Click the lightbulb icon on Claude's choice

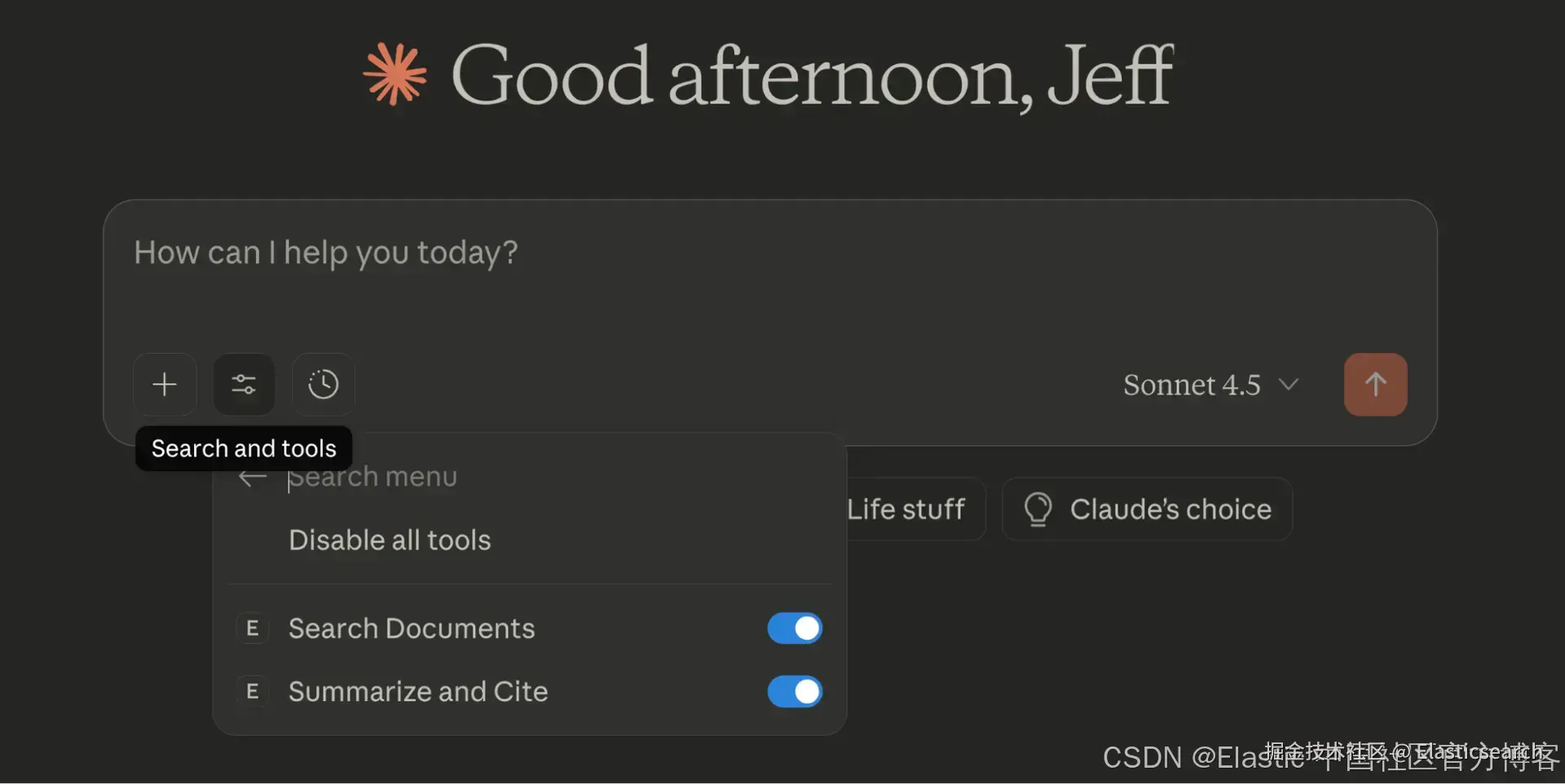point(1038,509)
